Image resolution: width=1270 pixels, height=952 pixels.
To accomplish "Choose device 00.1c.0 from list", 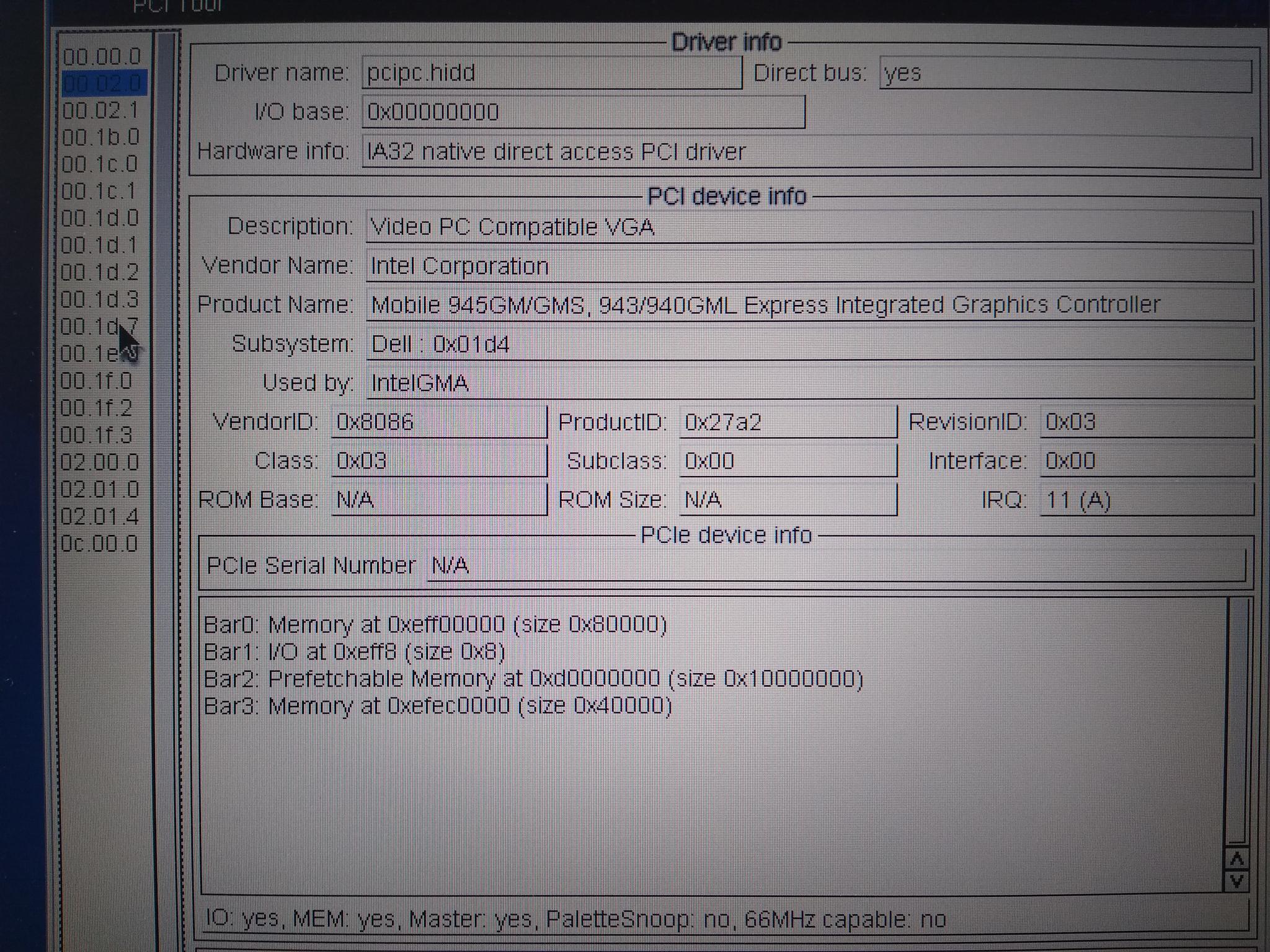I will tap(100, 165).
